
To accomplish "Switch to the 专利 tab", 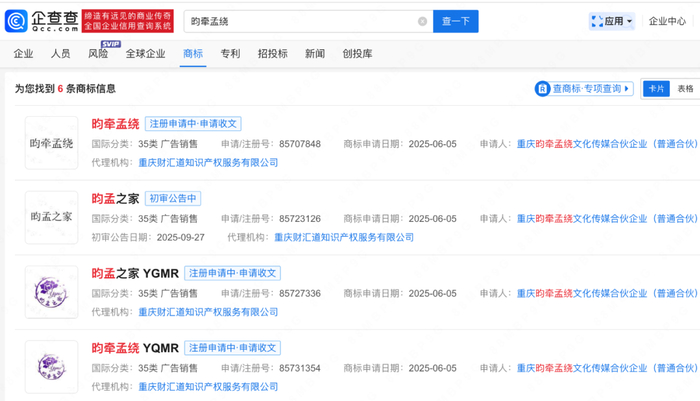I will (230, 54).
